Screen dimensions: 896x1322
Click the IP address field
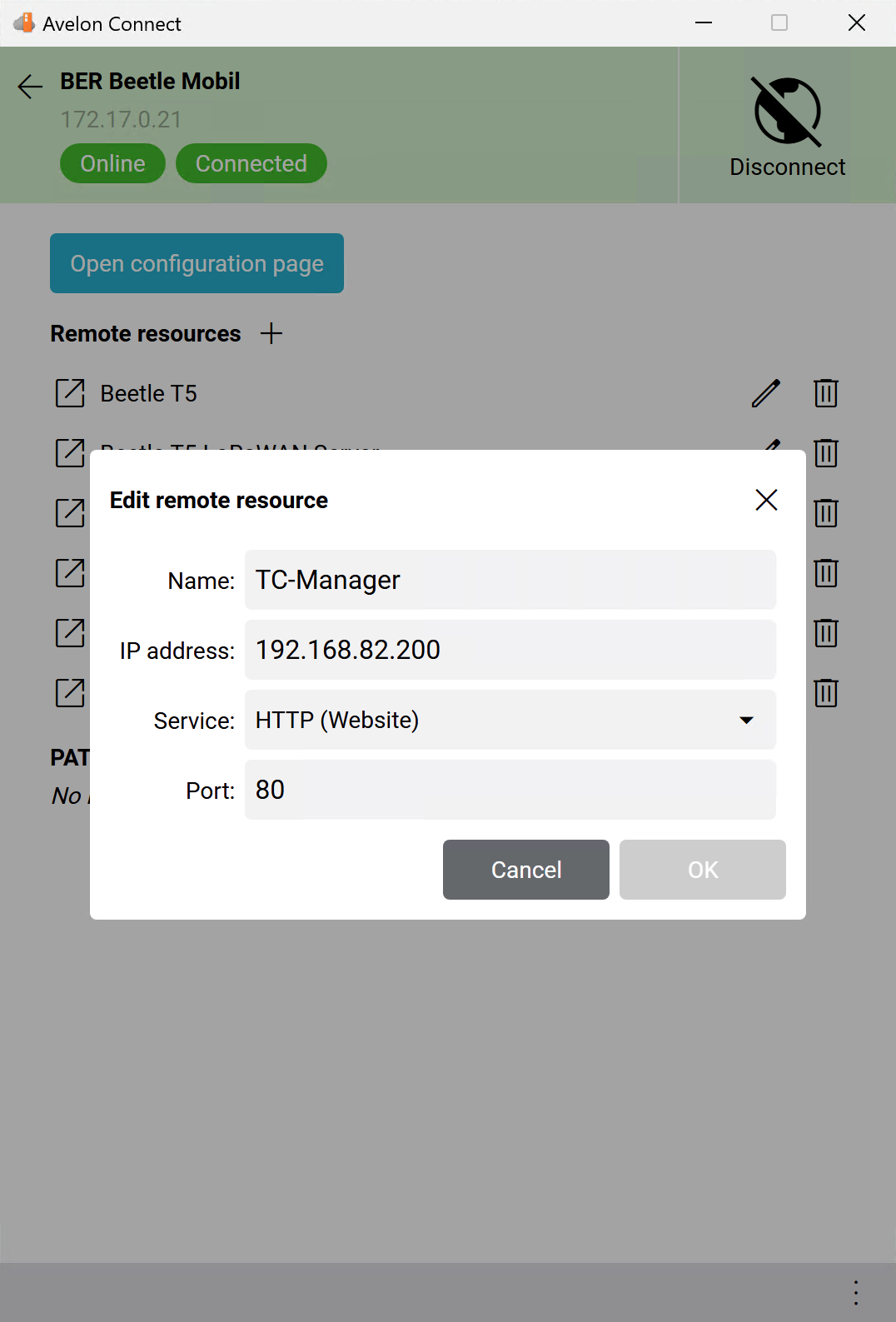click(x=510, y=650)
